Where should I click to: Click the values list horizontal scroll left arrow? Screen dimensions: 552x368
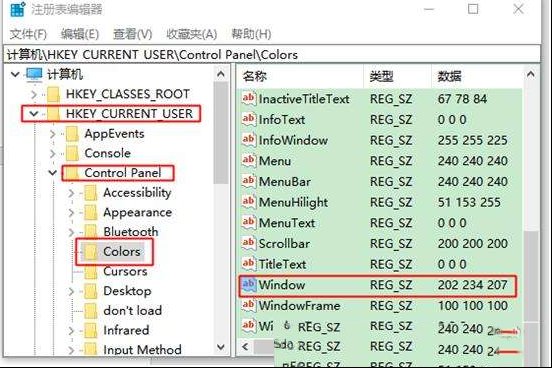click(246, 347)
